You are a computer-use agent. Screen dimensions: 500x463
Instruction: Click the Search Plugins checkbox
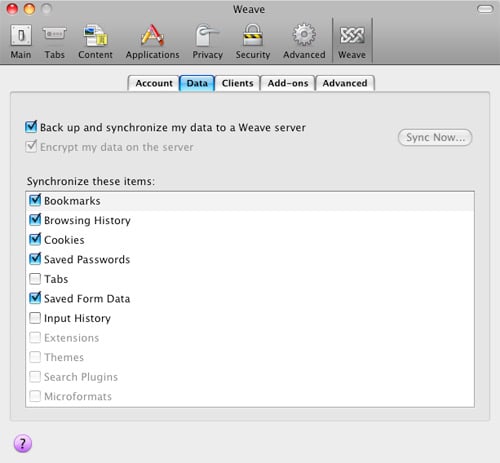(35, 377)
